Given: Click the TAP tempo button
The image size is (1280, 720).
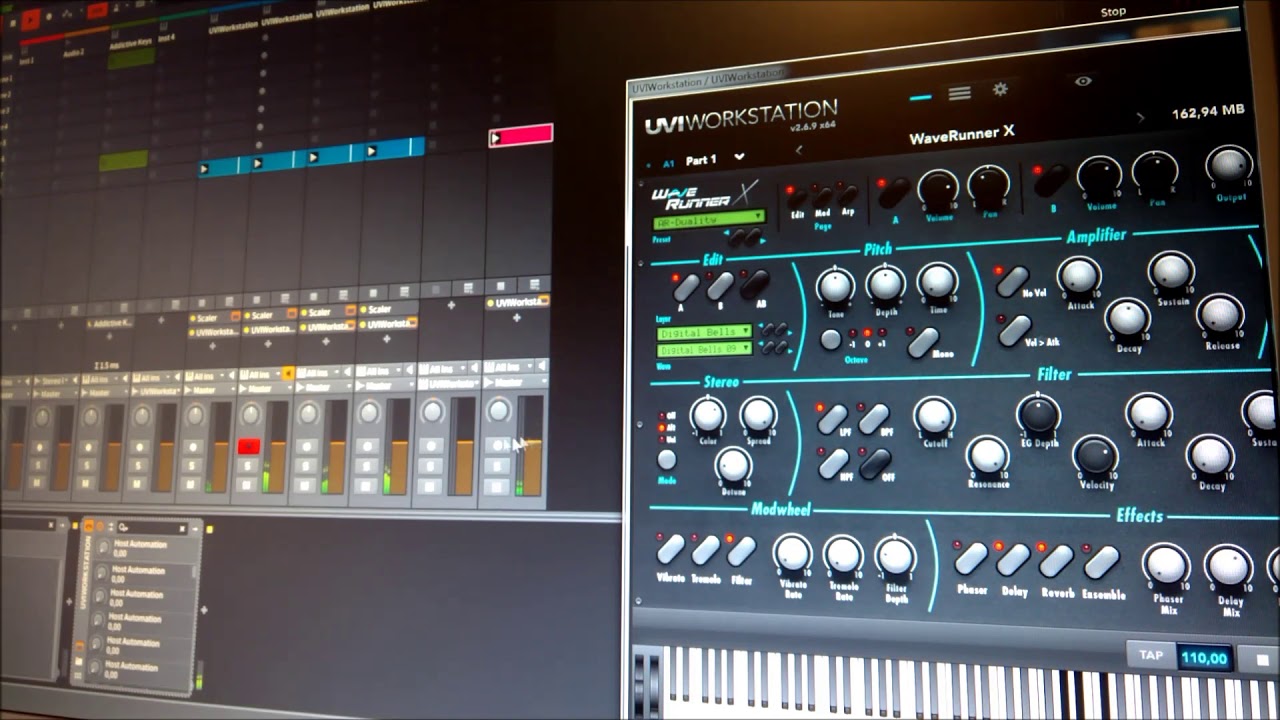Looking at the screenshot, I should [x=1150, y=655].
